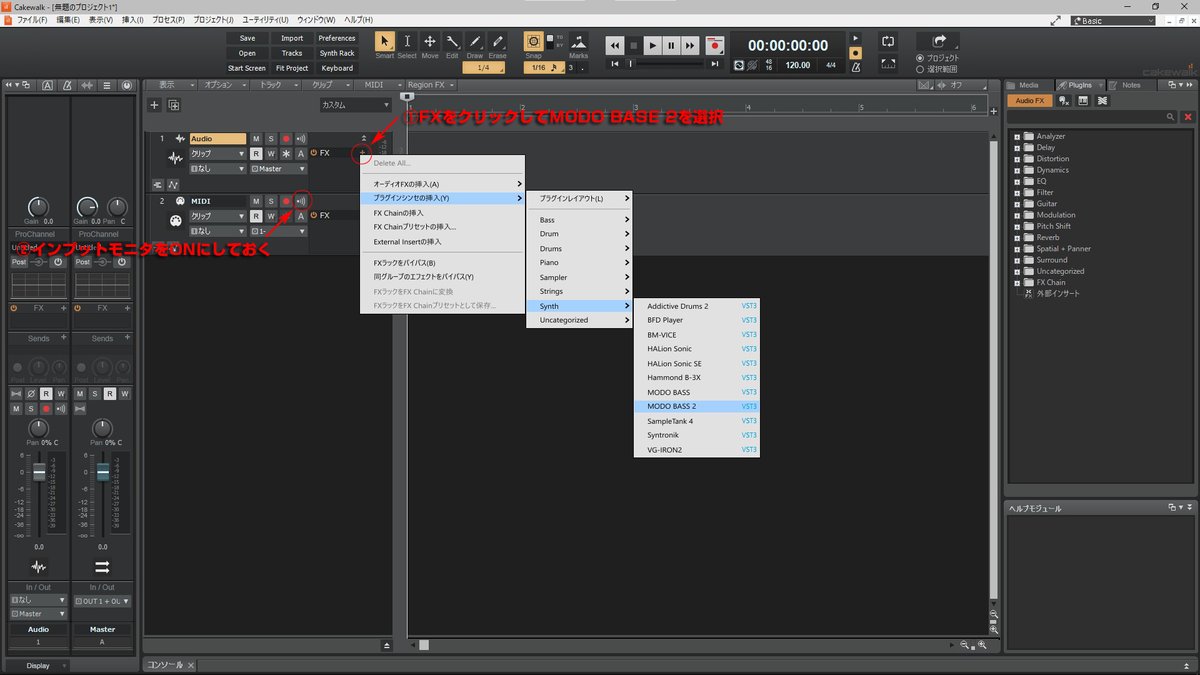This screenshot has height=675, width=1200.
Task: Fast forward the transport
Action: (690, 45)
